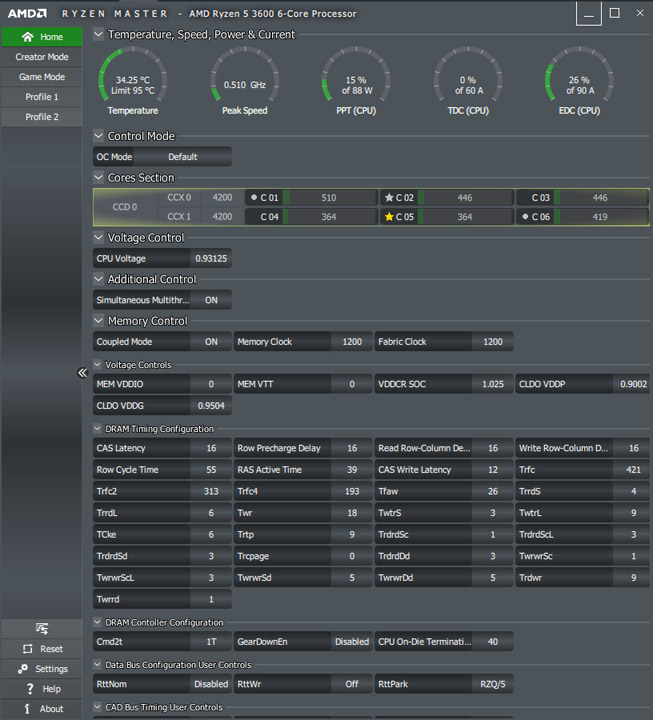Collapse DRAM Contoller Configuration subsection
The width and height of the screenshot is (653, 720).
(97, 622)
